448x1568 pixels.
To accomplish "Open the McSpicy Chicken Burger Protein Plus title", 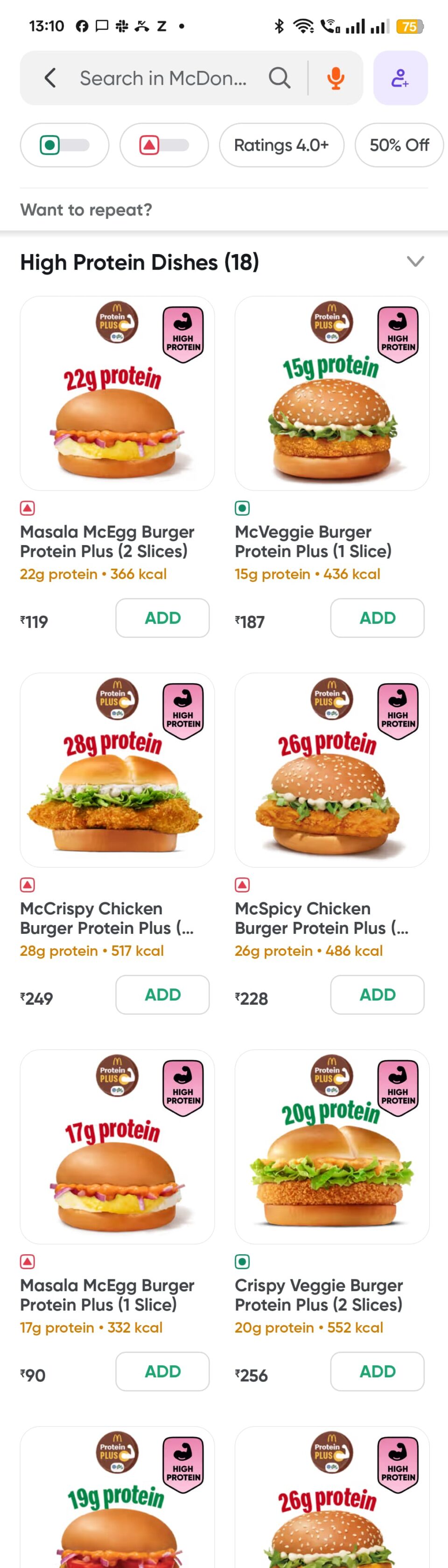I will point(321,918).
